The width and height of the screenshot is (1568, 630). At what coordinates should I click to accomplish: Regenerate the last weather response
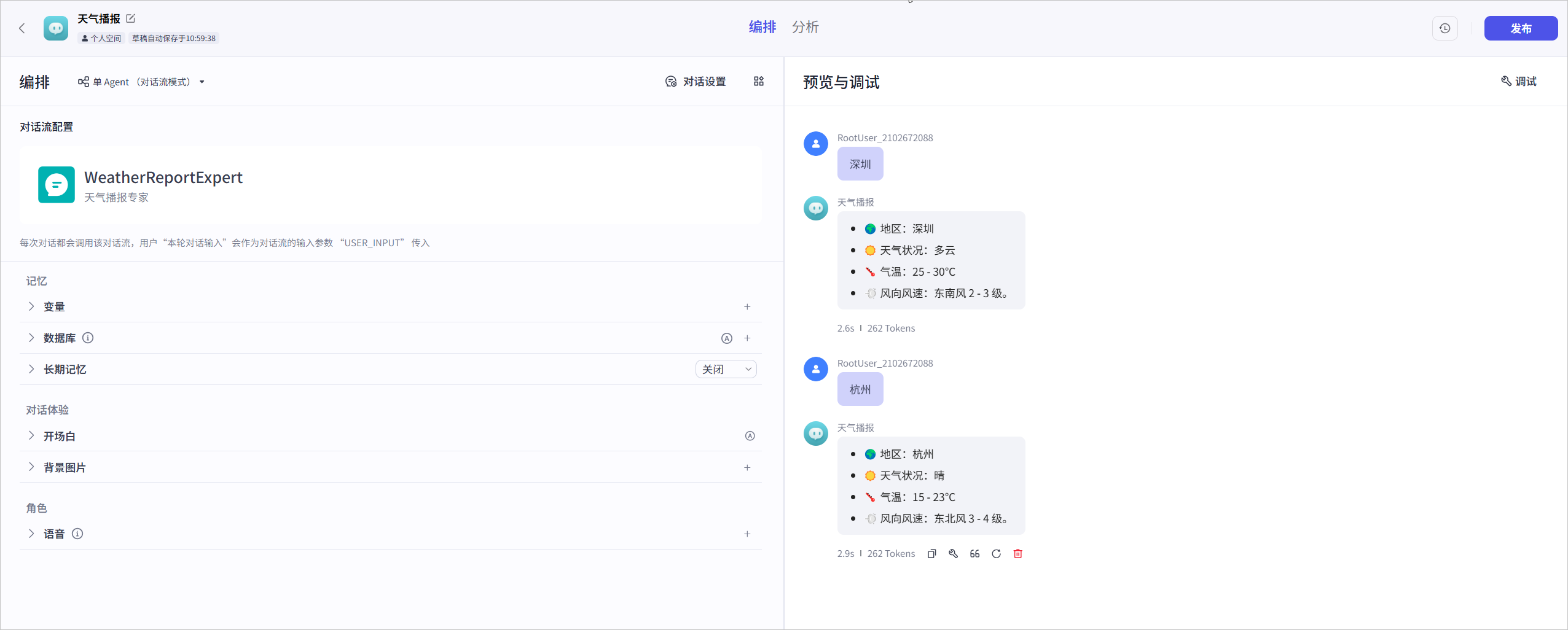(x=996, y=554)
